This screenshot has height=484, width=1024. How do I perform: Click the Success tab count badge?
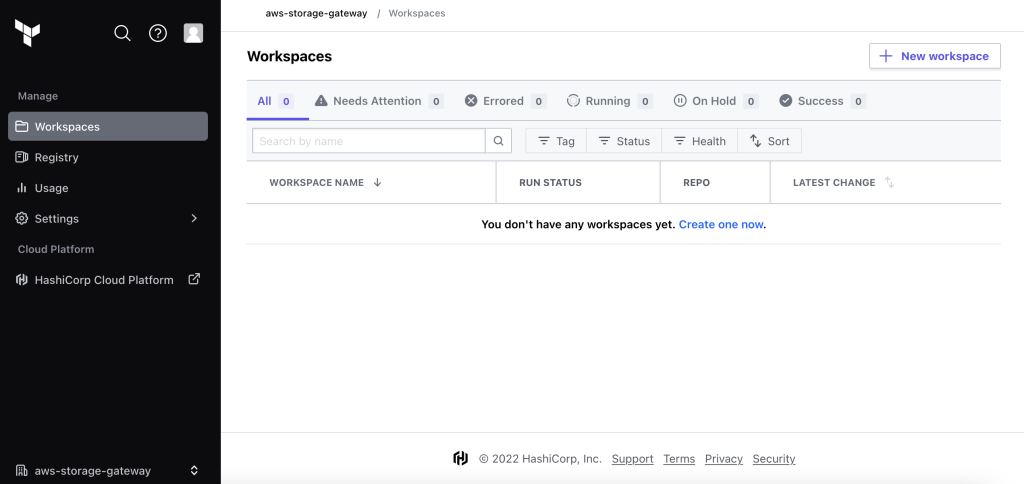pyautogui.click(x=858, y=101)
